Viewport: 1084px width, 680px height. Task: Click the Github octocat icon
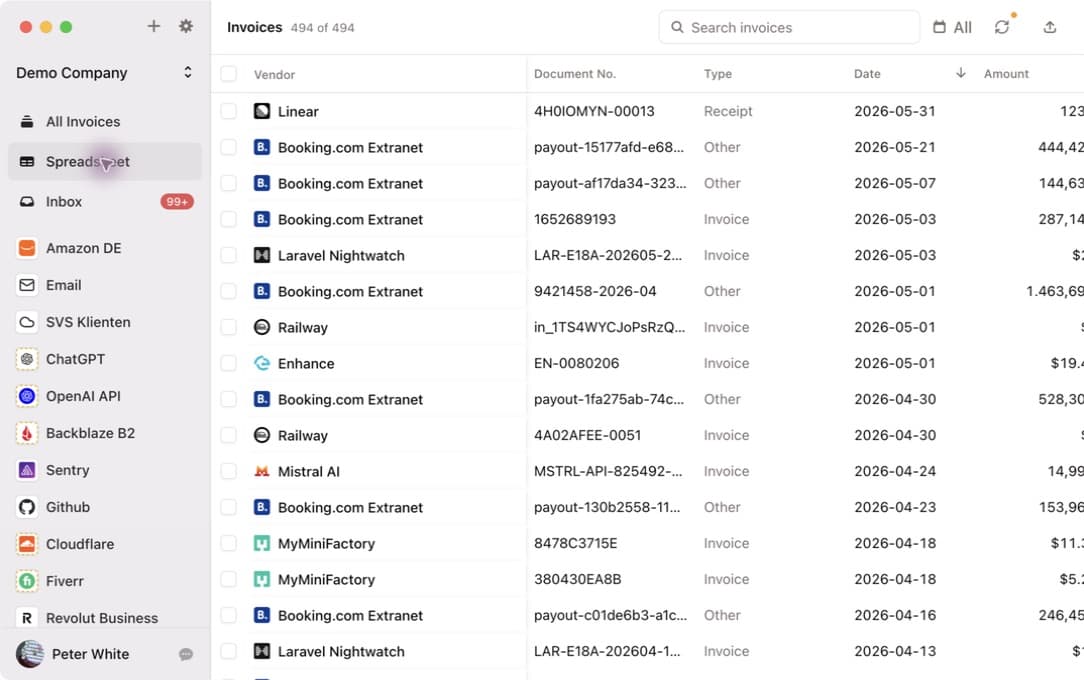click(27, 507)
